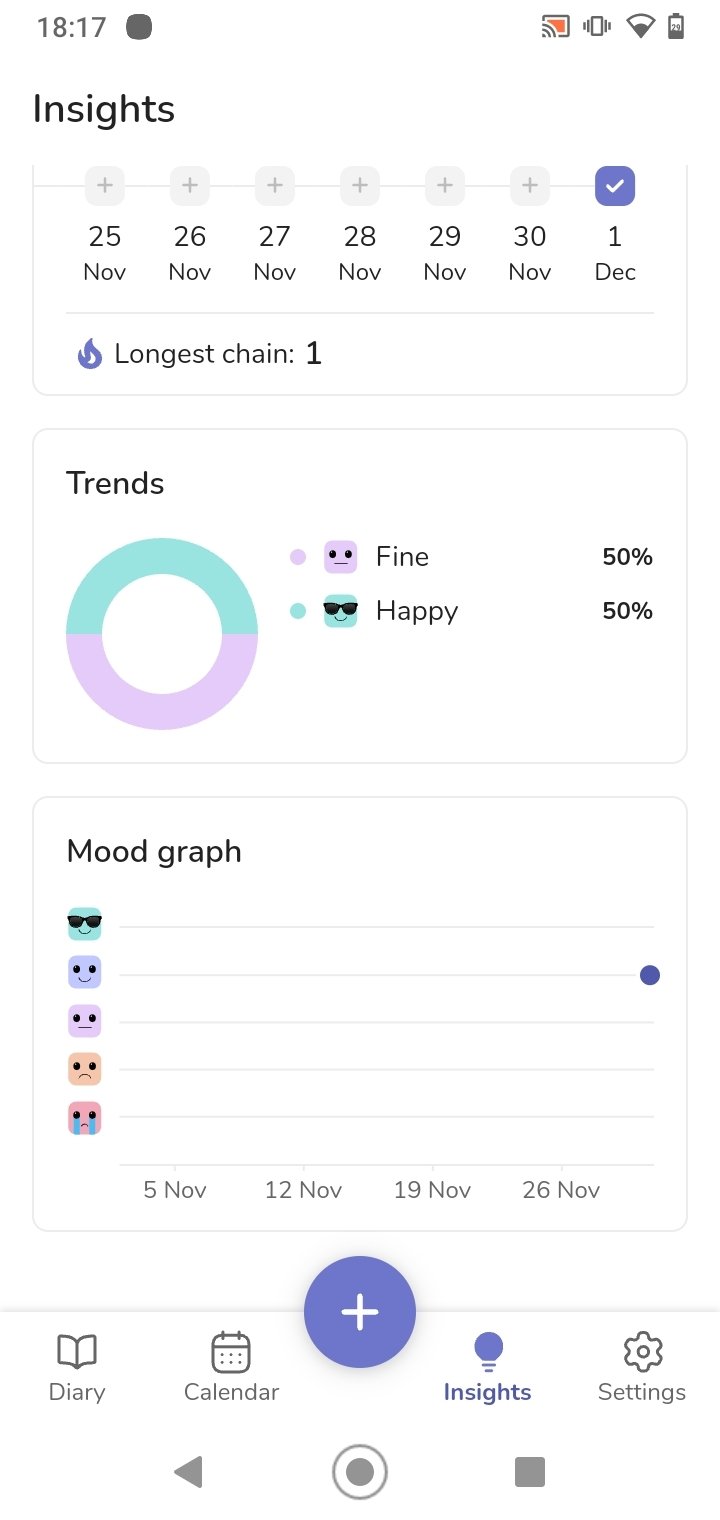Open the Settings tab

(642, 1367)
